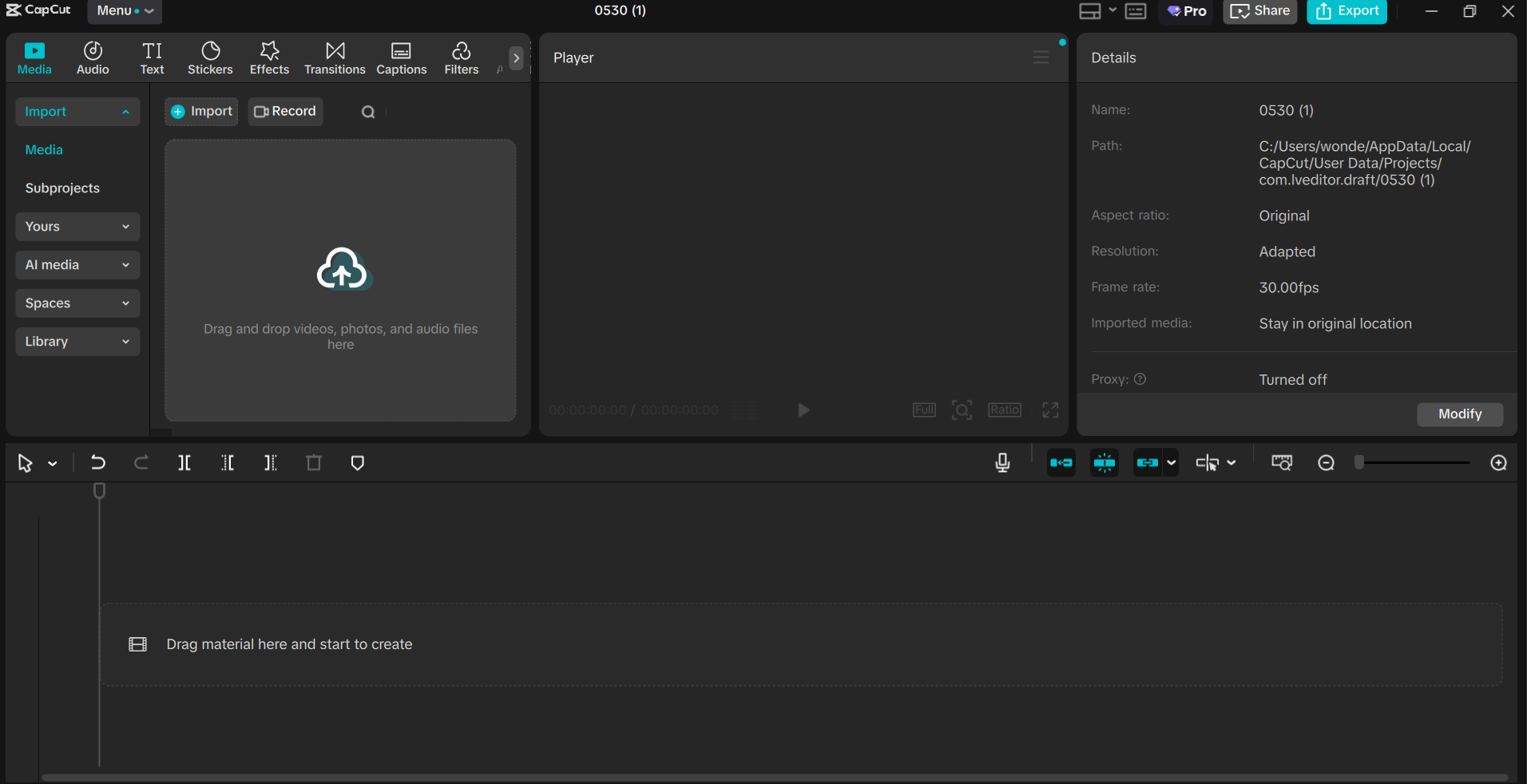The height and width of the screenshot is (784, 1527).
Task: Open the Ratio button in Player
Action: coord(1005,410)
